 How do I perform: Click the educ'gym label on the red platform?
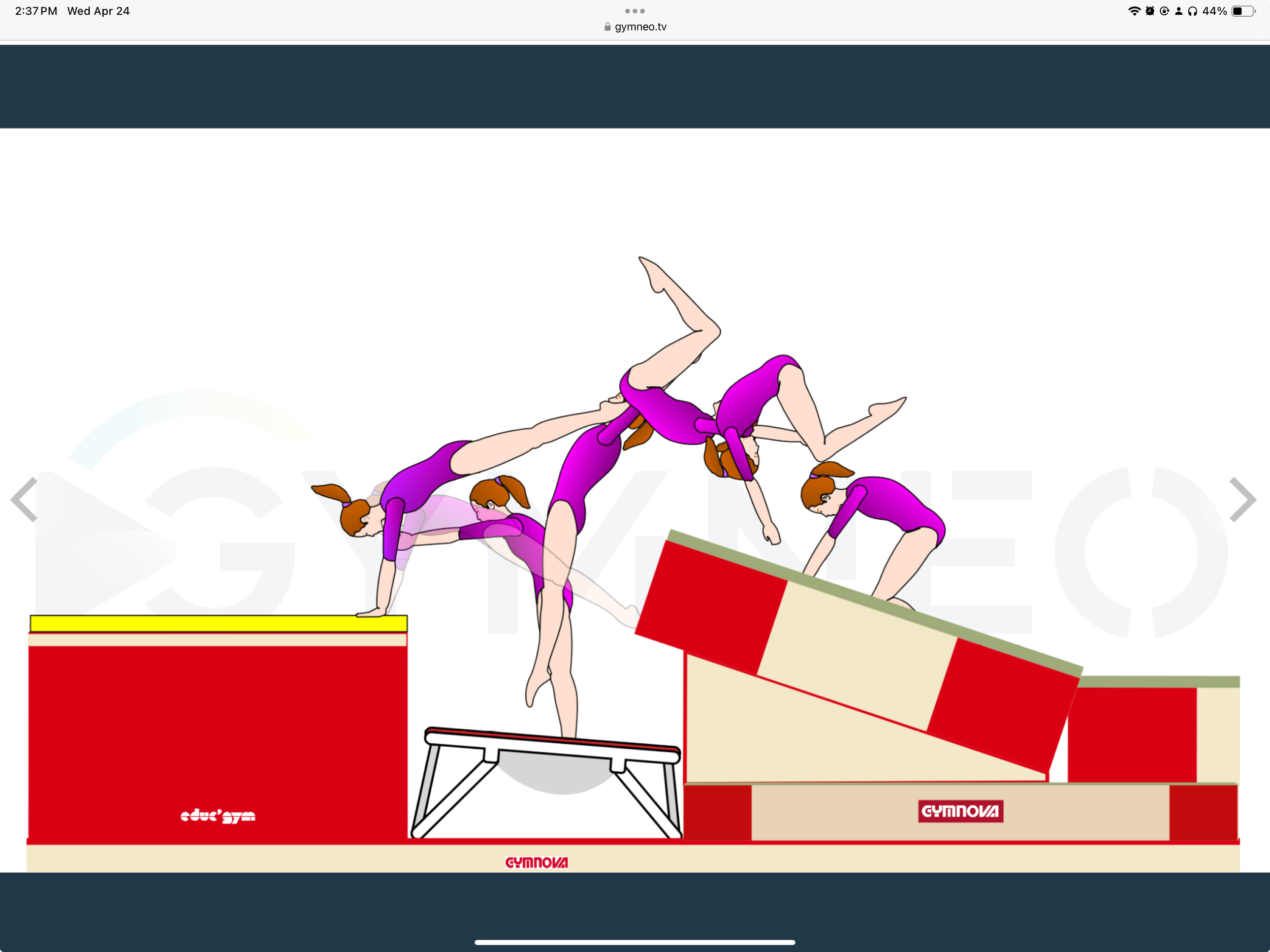pos(217,816)
